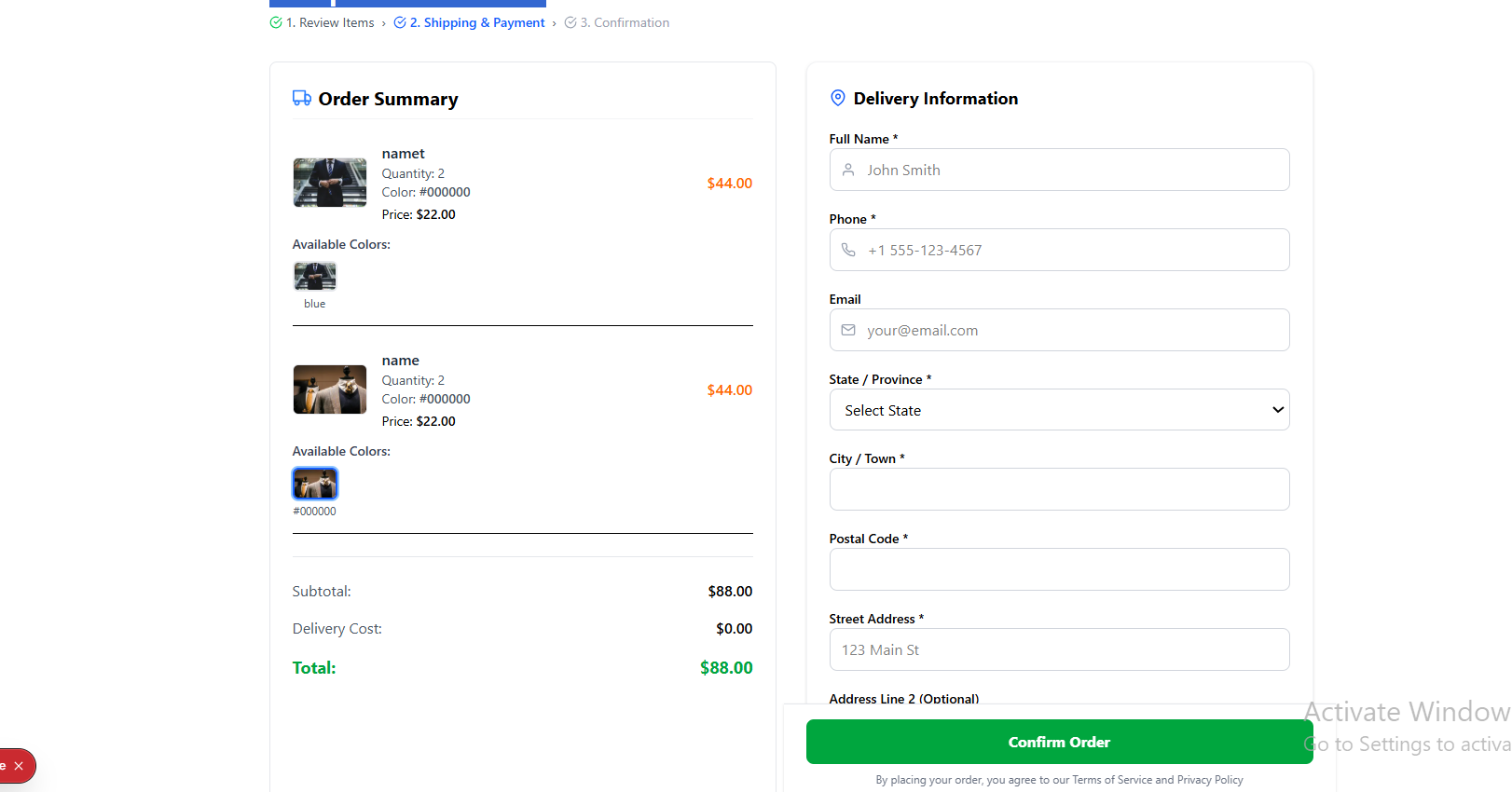Image resolution: width=1512 pixels, height=792 pixels.
Task: Select the #000000 color swatch thumbnail
Action: pos(315,484)
